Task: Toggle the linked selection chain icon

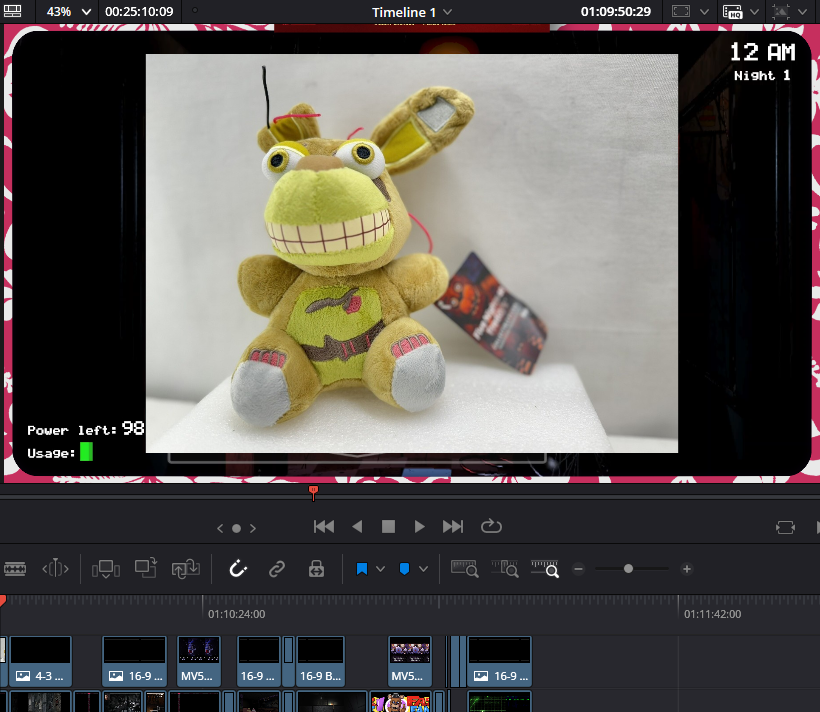Action: point(277,569)
